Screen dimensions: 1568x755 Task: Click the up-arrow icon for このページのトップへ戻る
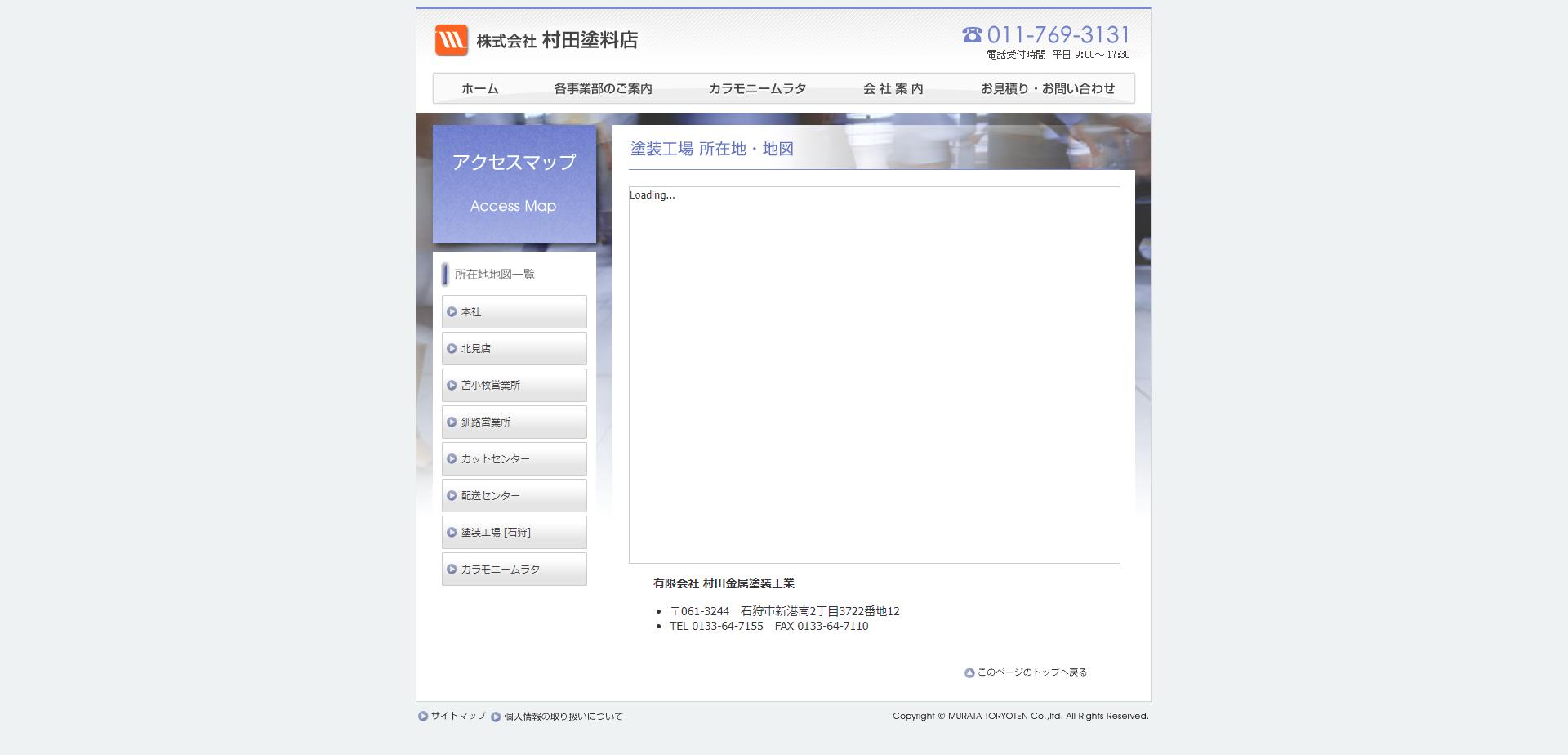click(x=969, y=673)
